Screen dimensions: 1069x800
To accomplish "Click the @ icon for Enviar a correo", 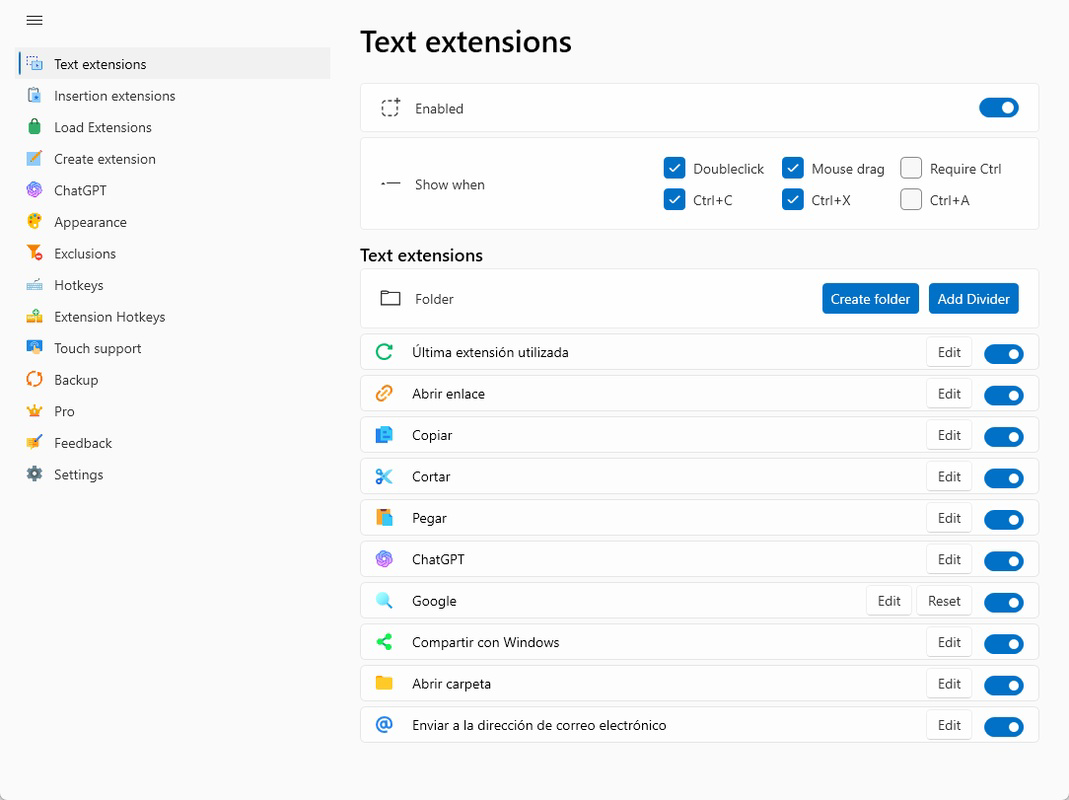I will point(385,724).
